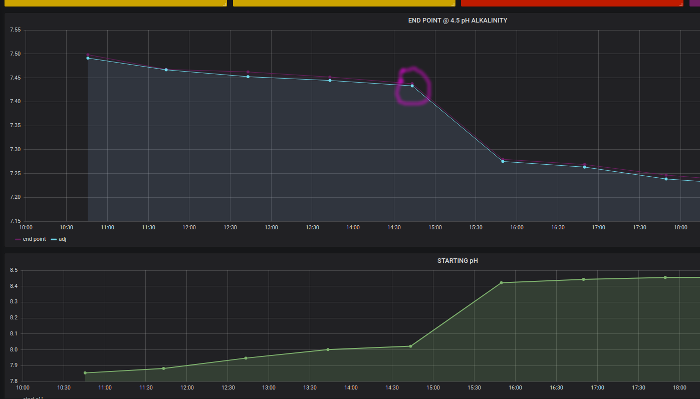Toggle the 'end point' series in the legend

tap(34, 239)
